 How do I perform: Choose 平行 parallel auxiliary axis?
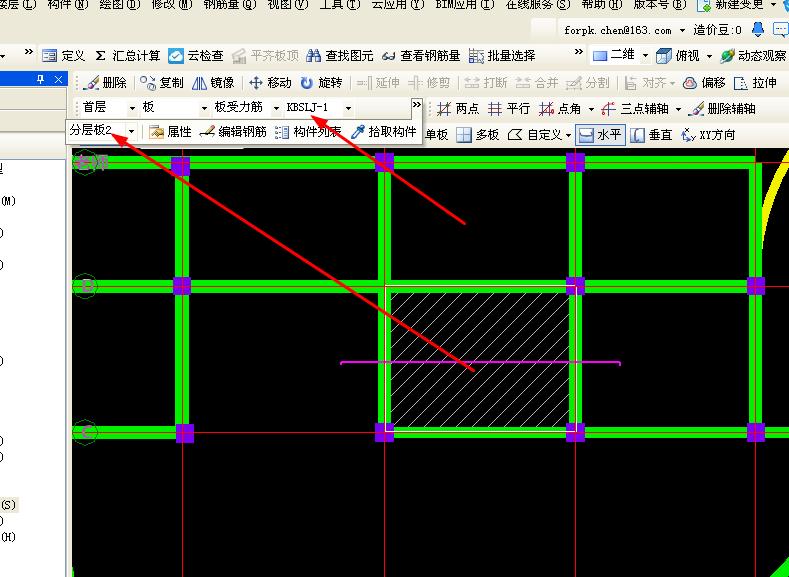coord(509,109)
